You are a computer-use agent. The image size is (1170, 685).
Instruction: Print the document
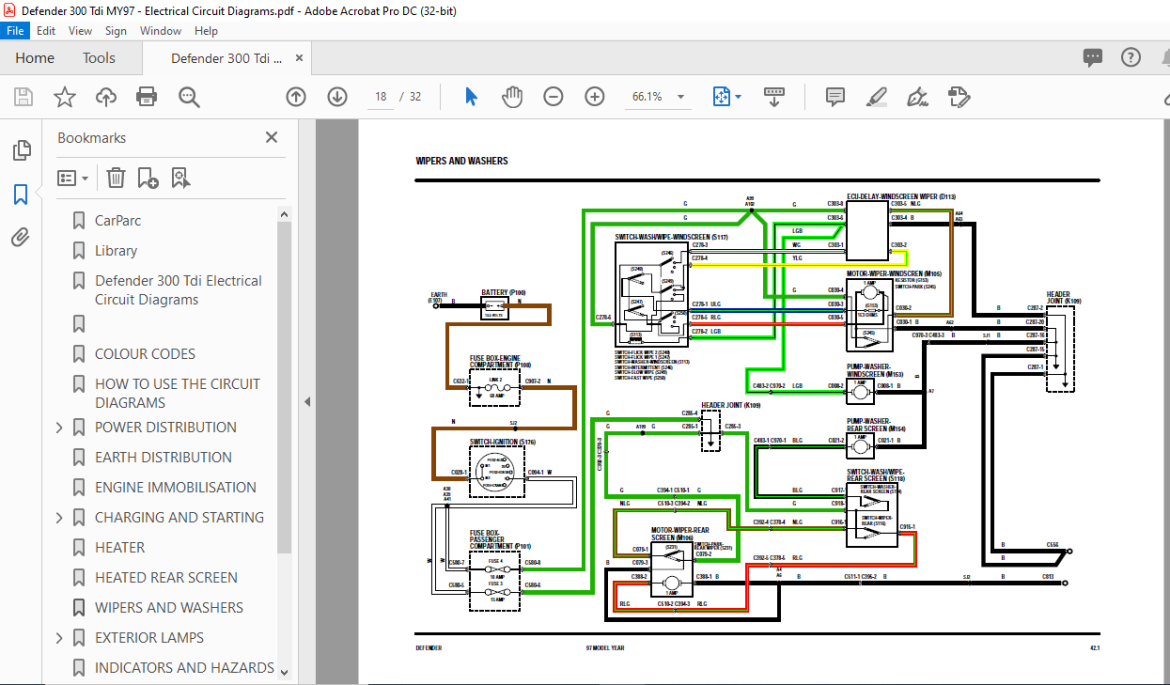147,97
